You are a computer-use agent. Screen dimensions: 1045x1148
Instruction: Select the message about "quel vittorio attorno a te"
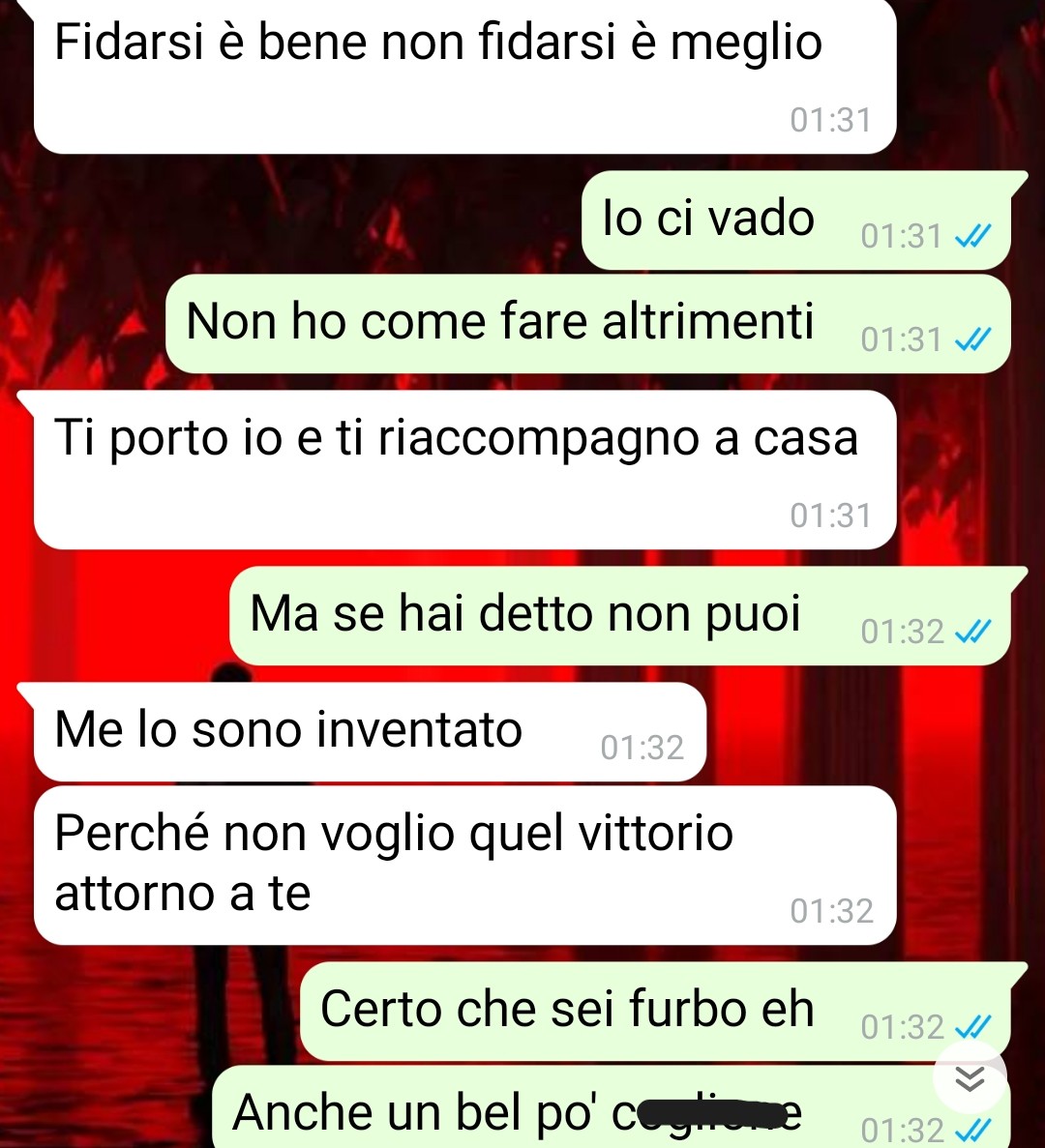point(465,866)
